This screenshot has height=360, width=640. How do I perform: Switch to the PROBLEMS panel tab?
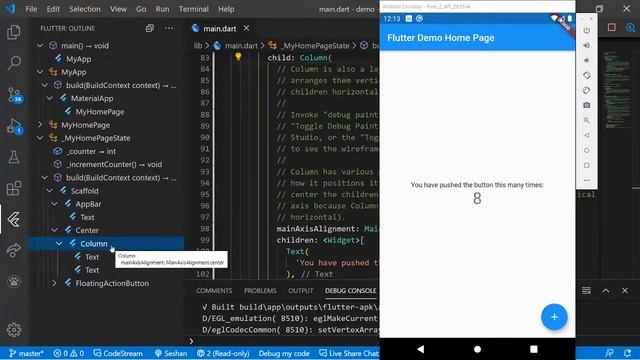(x=260, y=291)
